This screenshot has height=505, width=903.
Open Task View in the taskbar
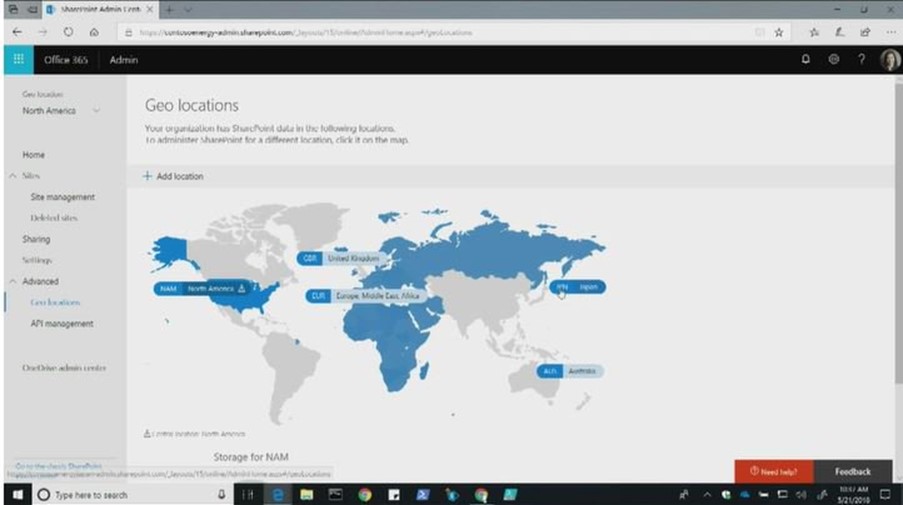pyautogui.click(x=248, y=495)
